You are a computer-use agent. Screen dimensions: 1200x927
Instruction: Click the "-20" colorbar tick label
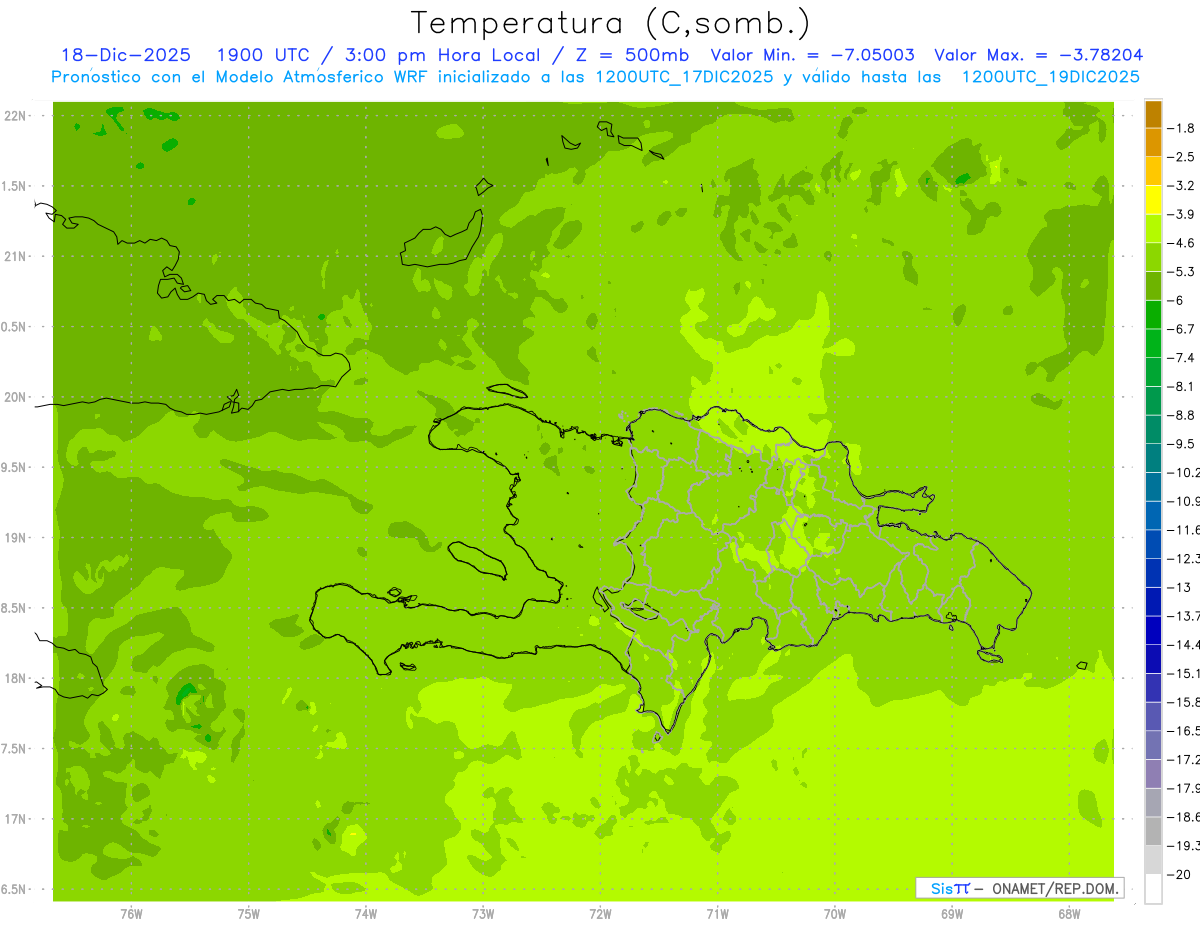[1179, 874]
